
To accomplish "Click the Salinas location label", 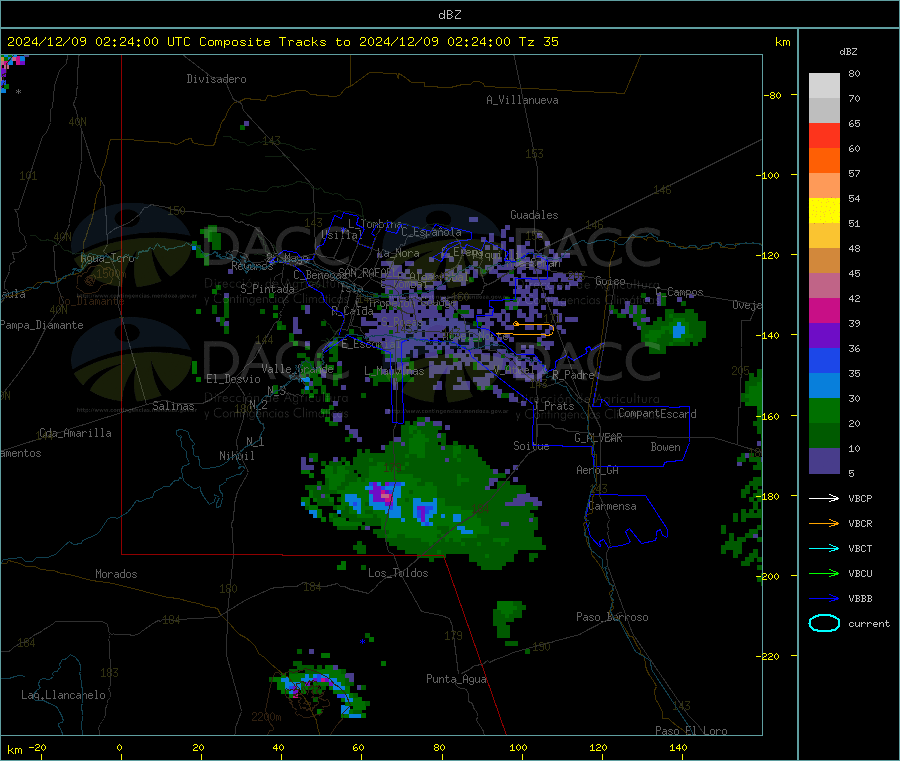I will [173, 406].
